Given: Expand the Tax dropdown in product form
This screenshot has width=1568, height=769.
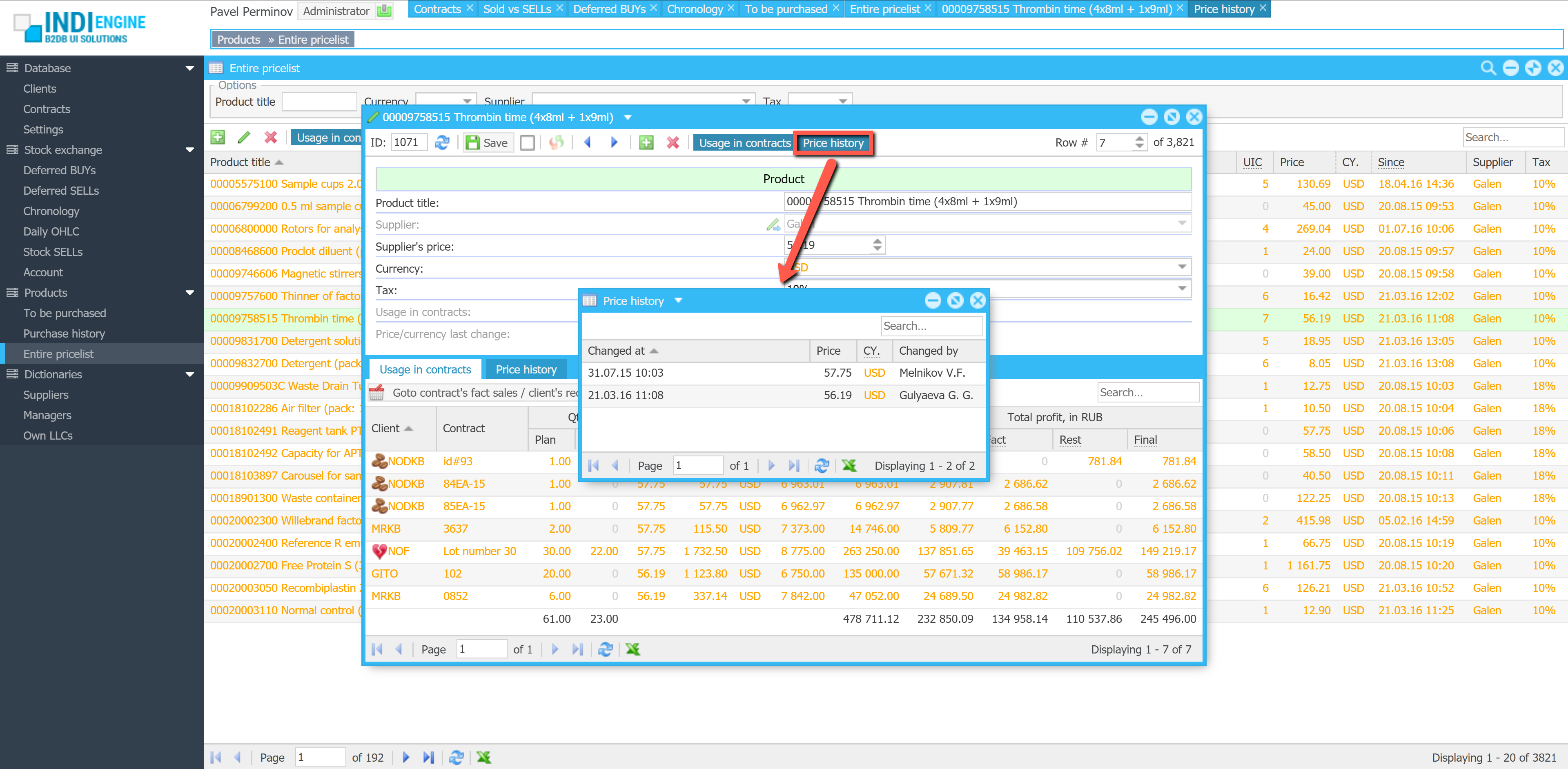Looking at the screenshot, I should pyautogui.click(x=1181, y=289).
